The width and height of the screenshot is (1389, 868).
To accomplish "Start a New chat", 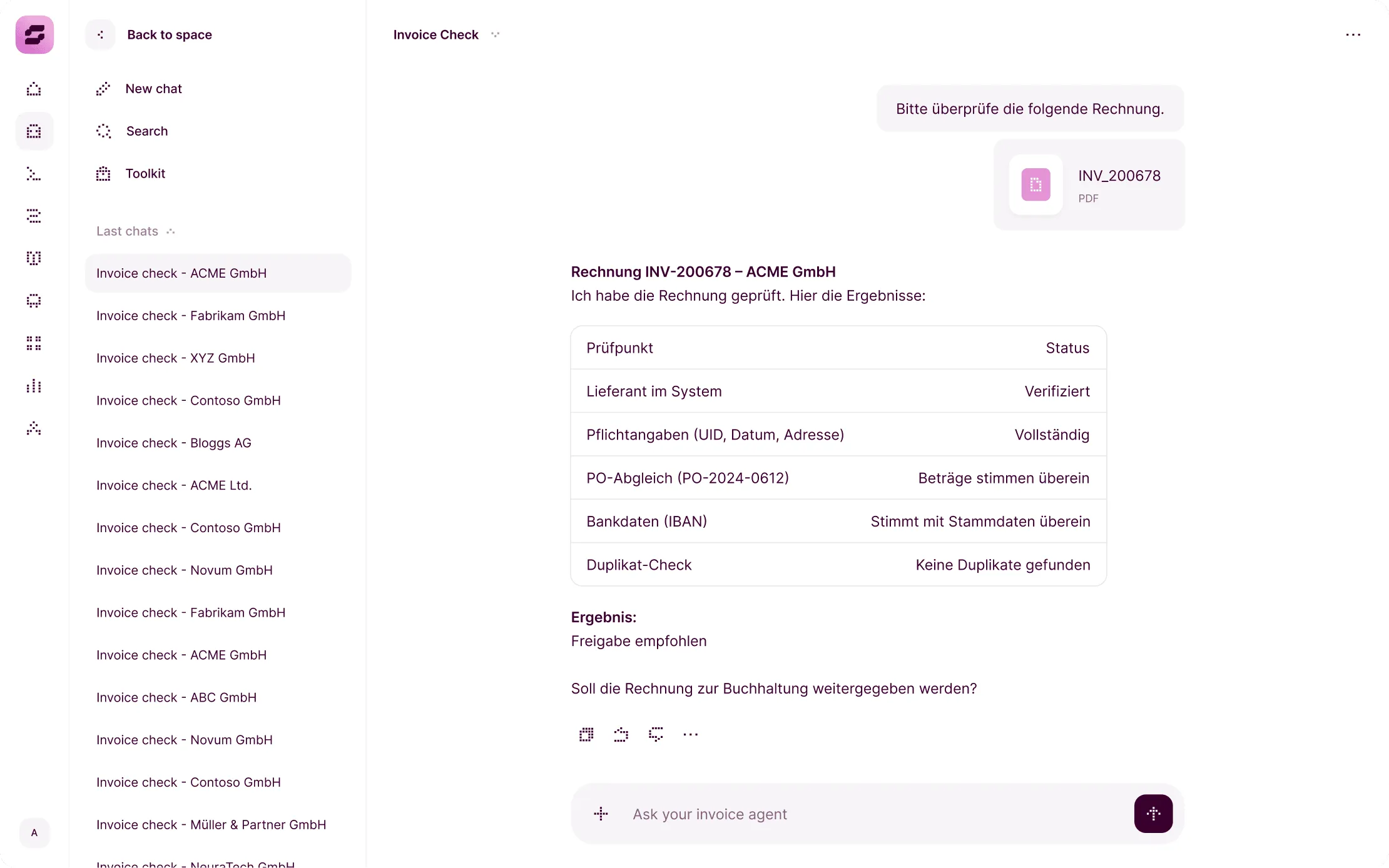I will click(x=153, y=89).
